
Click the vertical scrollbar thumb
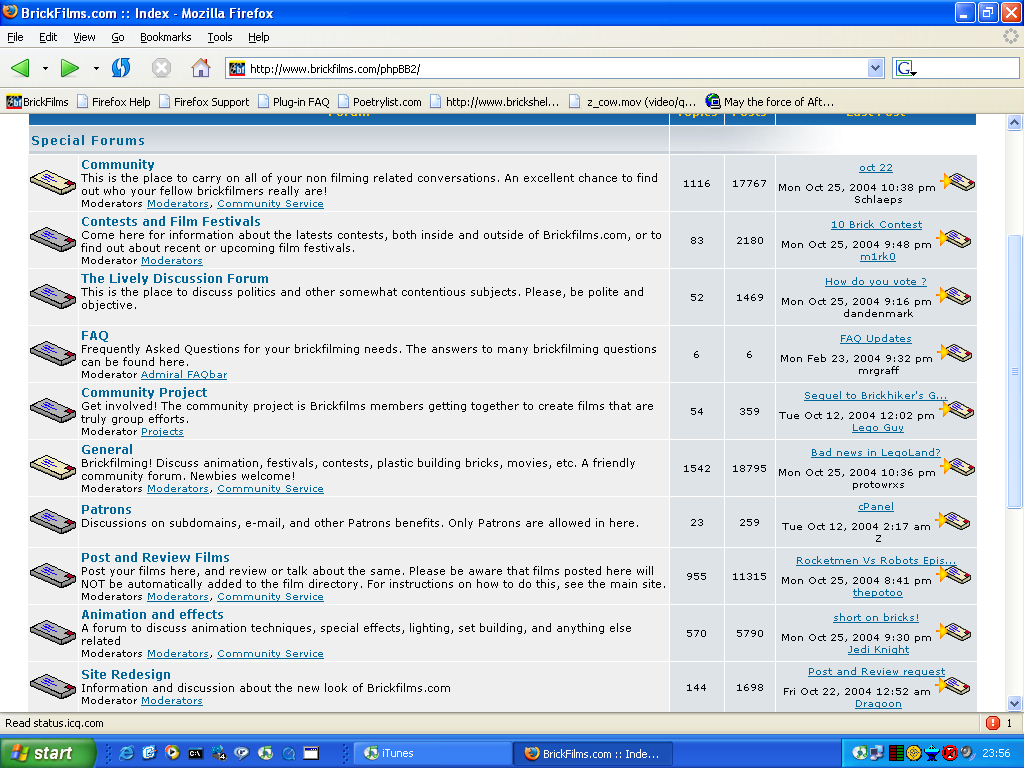[x=1014, y=370]
